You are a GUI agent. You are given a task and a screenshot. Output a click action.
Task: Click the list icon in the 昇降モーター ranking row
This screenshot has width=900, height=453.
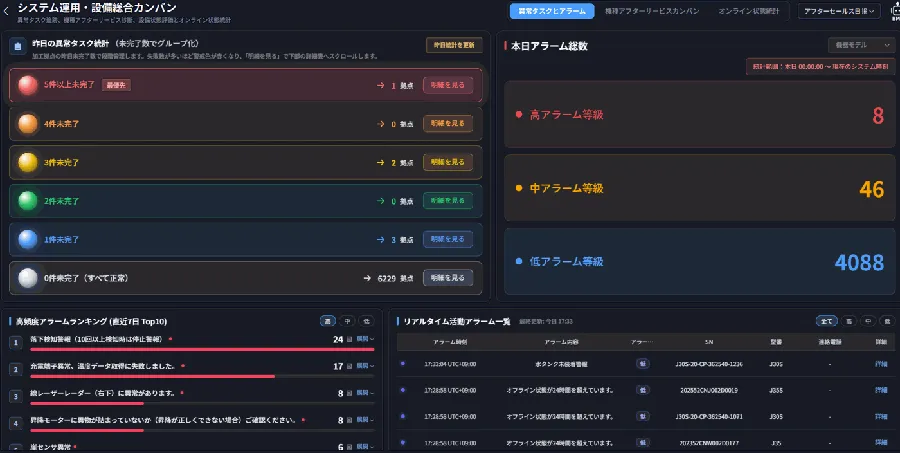pos(350,420)
